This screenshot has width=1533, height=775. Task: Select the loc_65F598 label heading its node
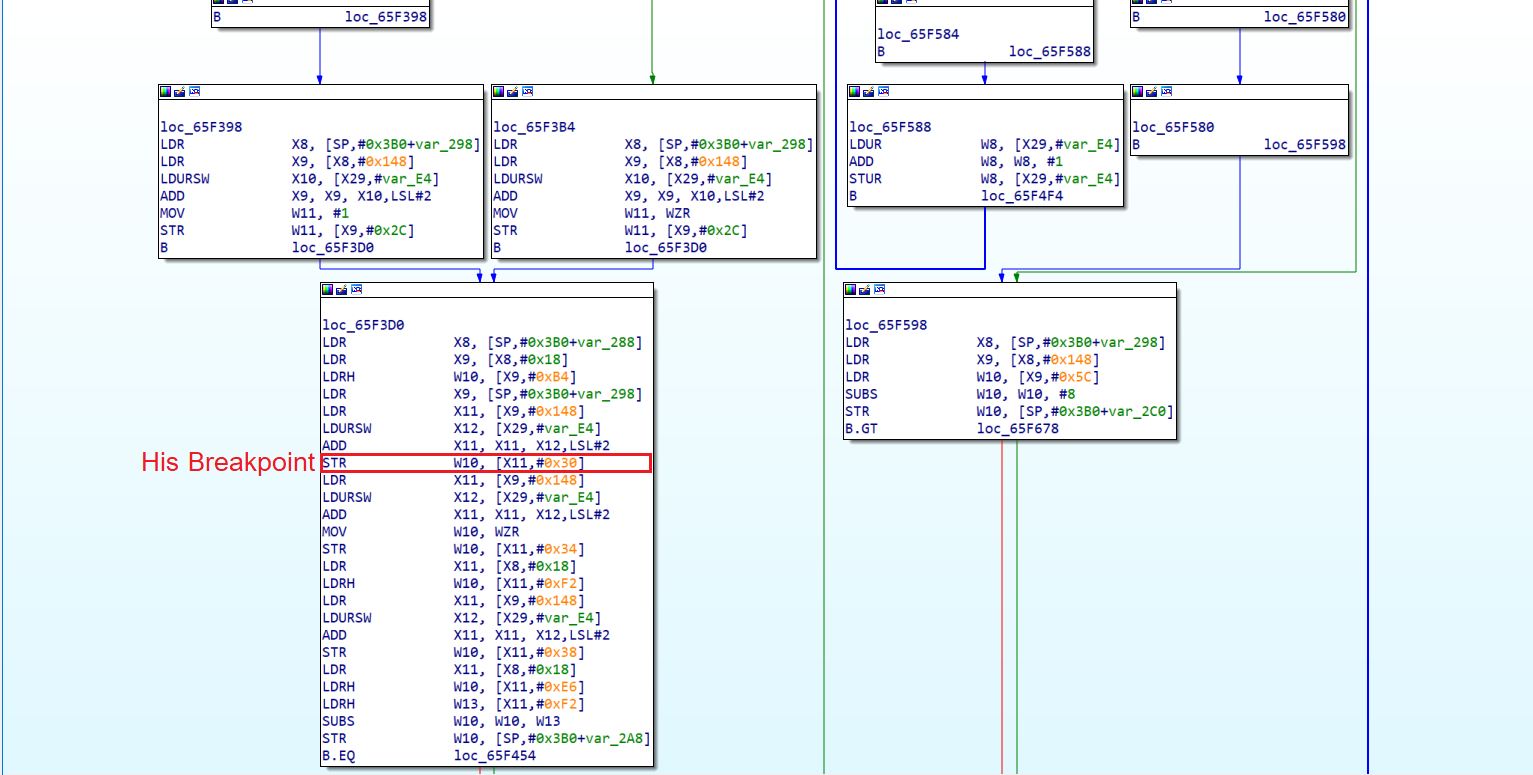(886, 325)
